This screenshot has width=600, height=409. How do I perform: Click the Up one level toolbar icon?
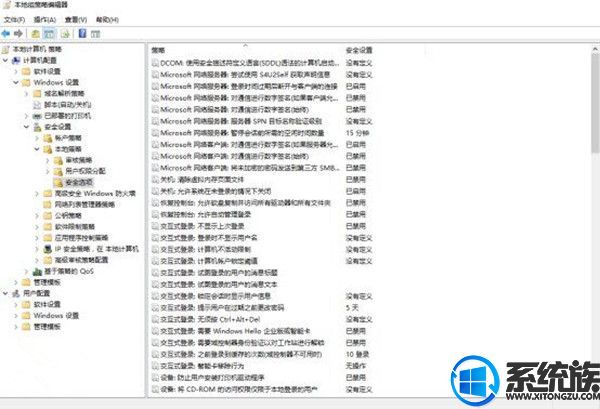click(x=36, y=34)
